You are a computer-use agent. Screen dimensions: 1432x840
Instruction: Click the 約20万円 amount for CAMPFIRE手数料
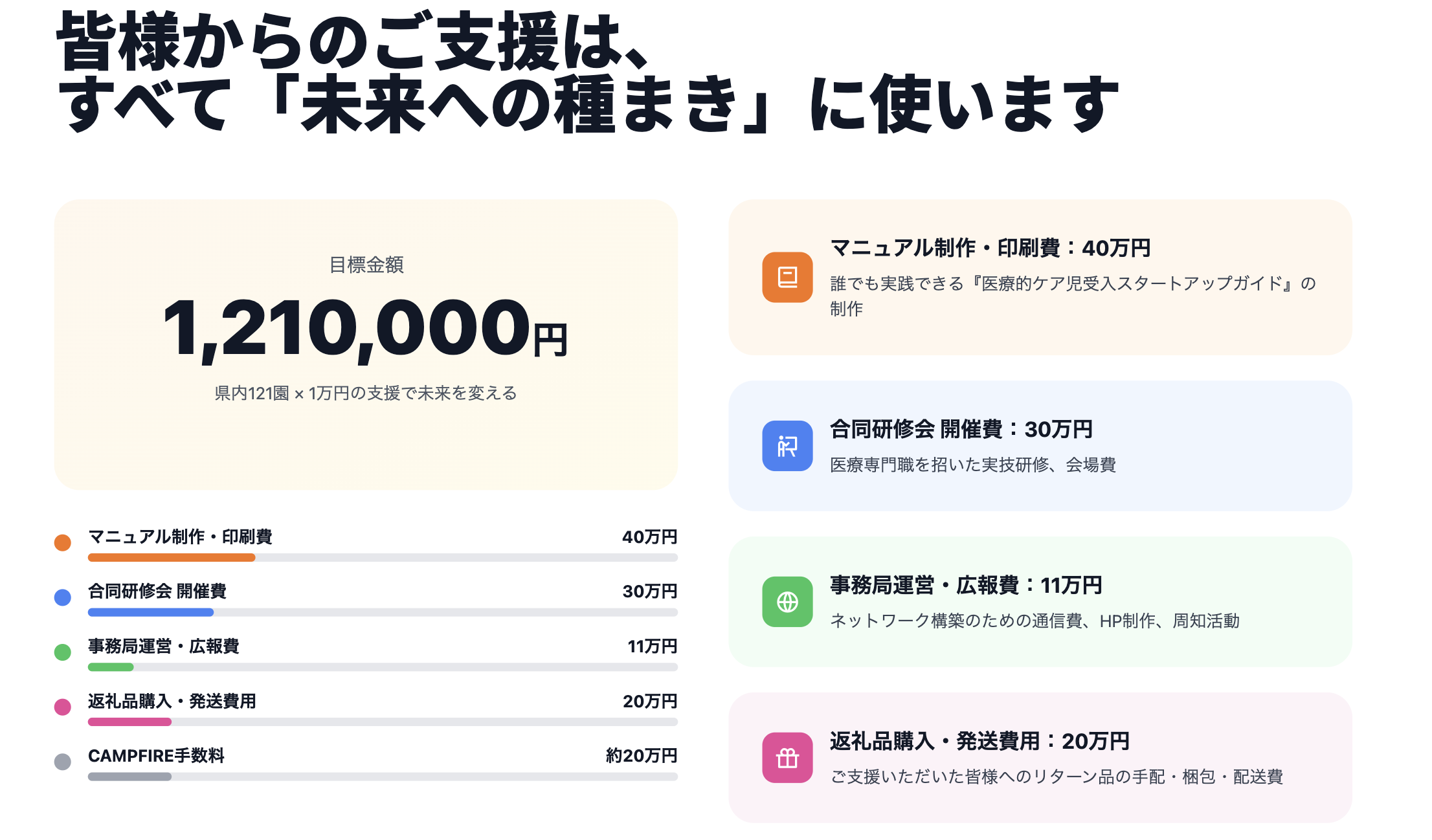click(x=641, y=755)
